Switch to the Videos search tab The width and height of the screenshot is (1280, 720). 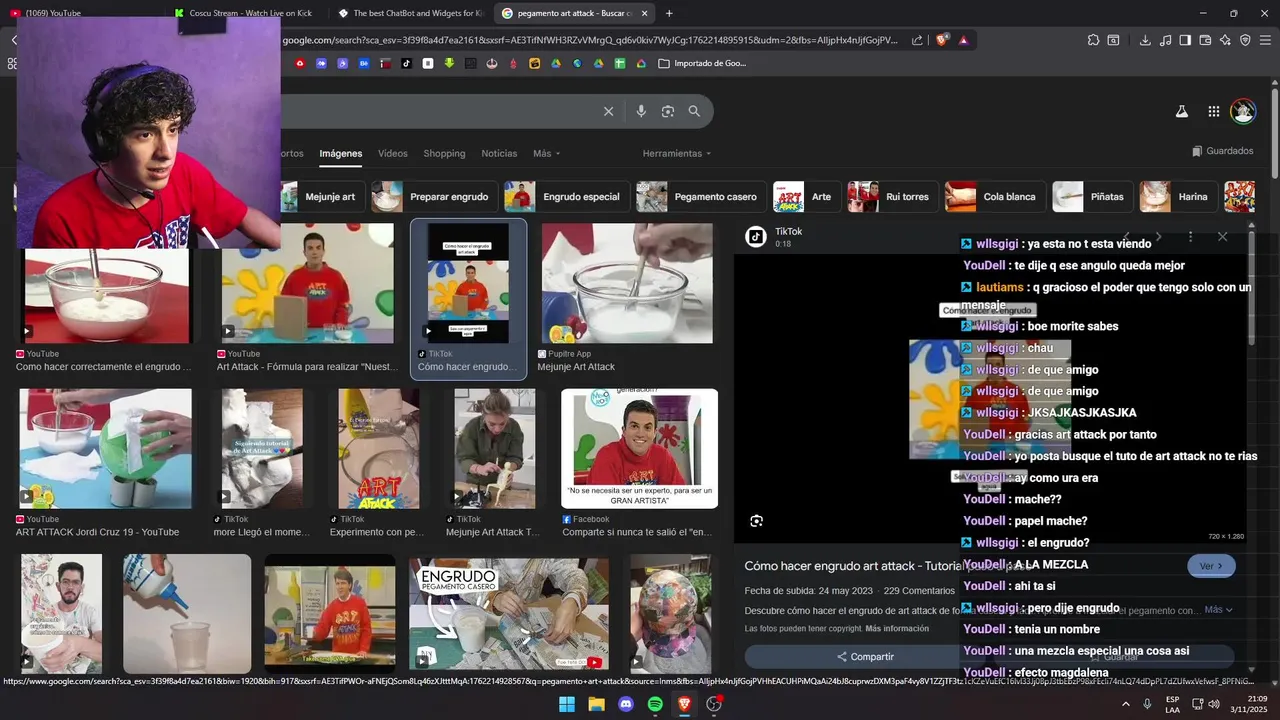pos(393,153)
